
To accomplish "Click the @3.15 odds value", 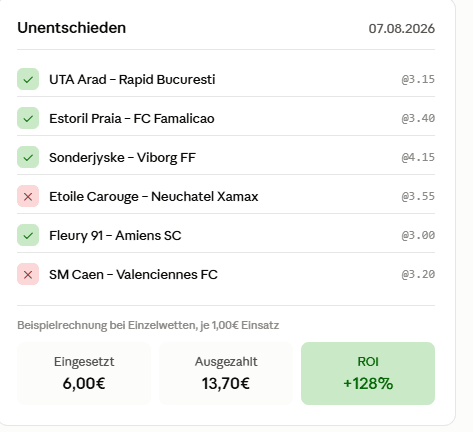I will coord(418,79).
